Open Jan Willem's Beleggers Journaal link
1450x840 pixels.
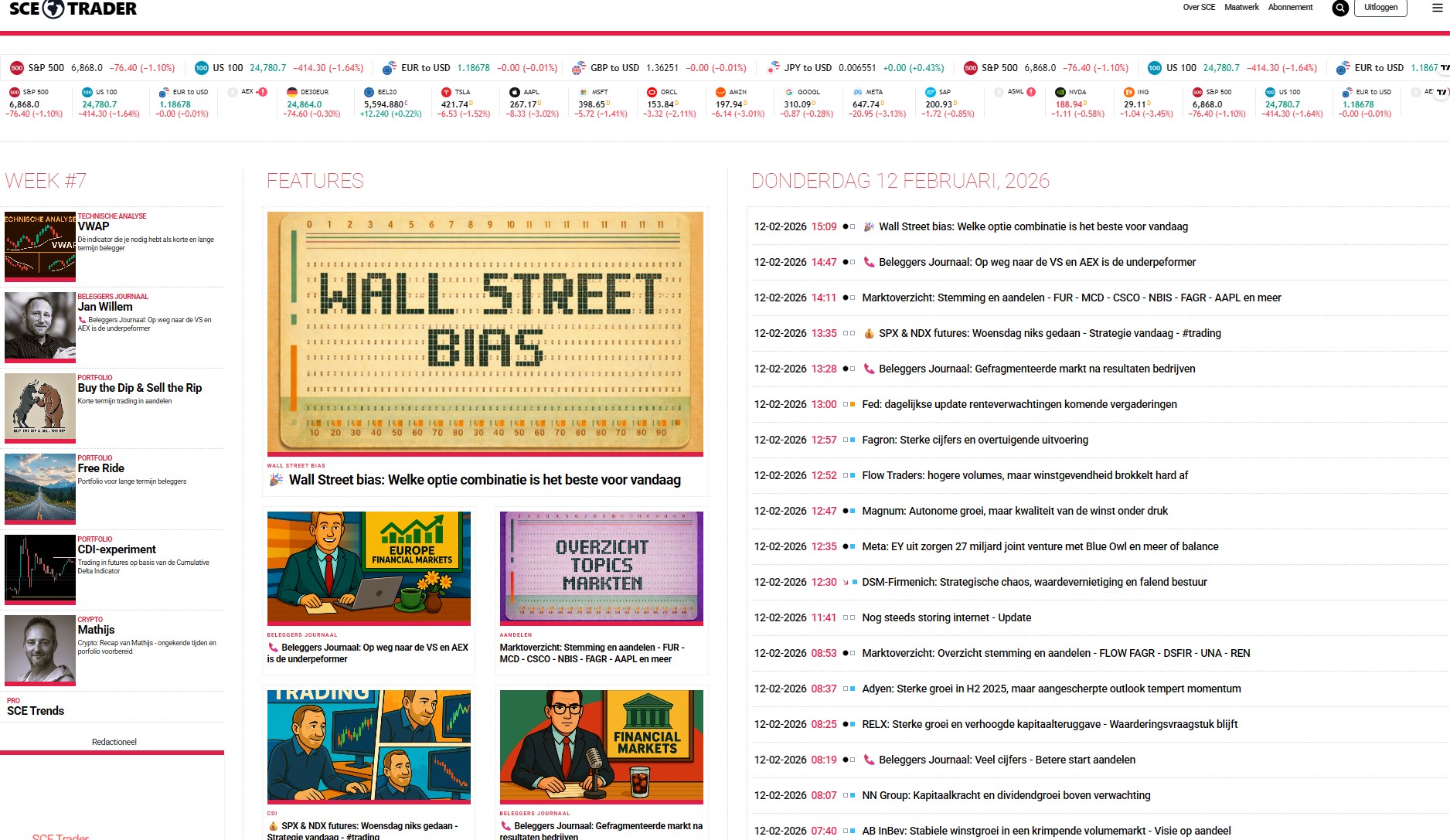point(105,307)
